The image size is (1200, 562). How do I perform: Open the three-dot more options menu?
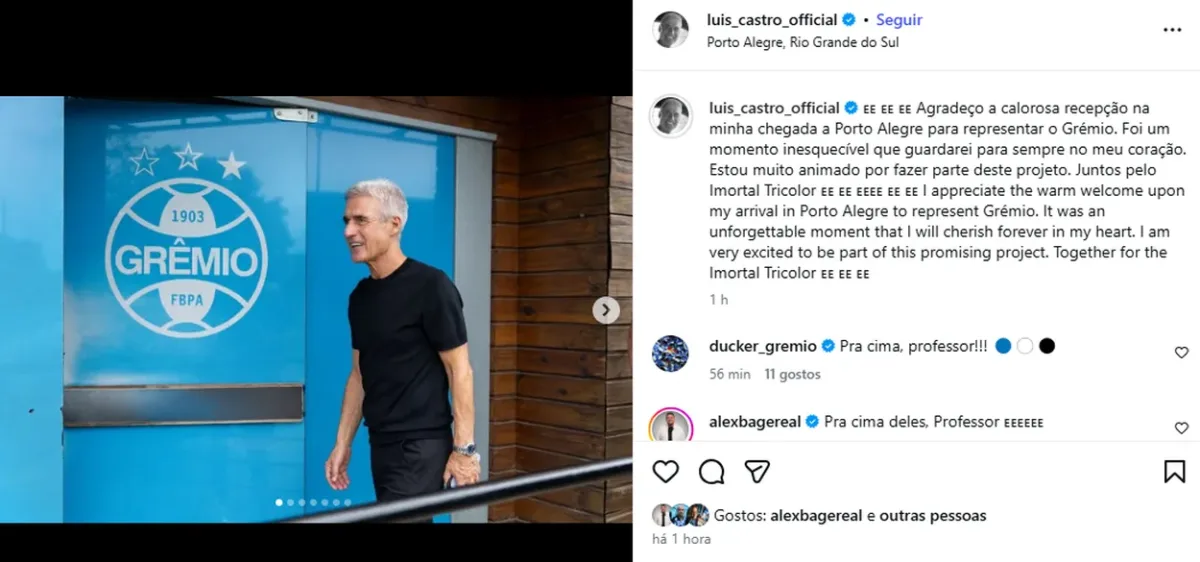pos(1172,30)
